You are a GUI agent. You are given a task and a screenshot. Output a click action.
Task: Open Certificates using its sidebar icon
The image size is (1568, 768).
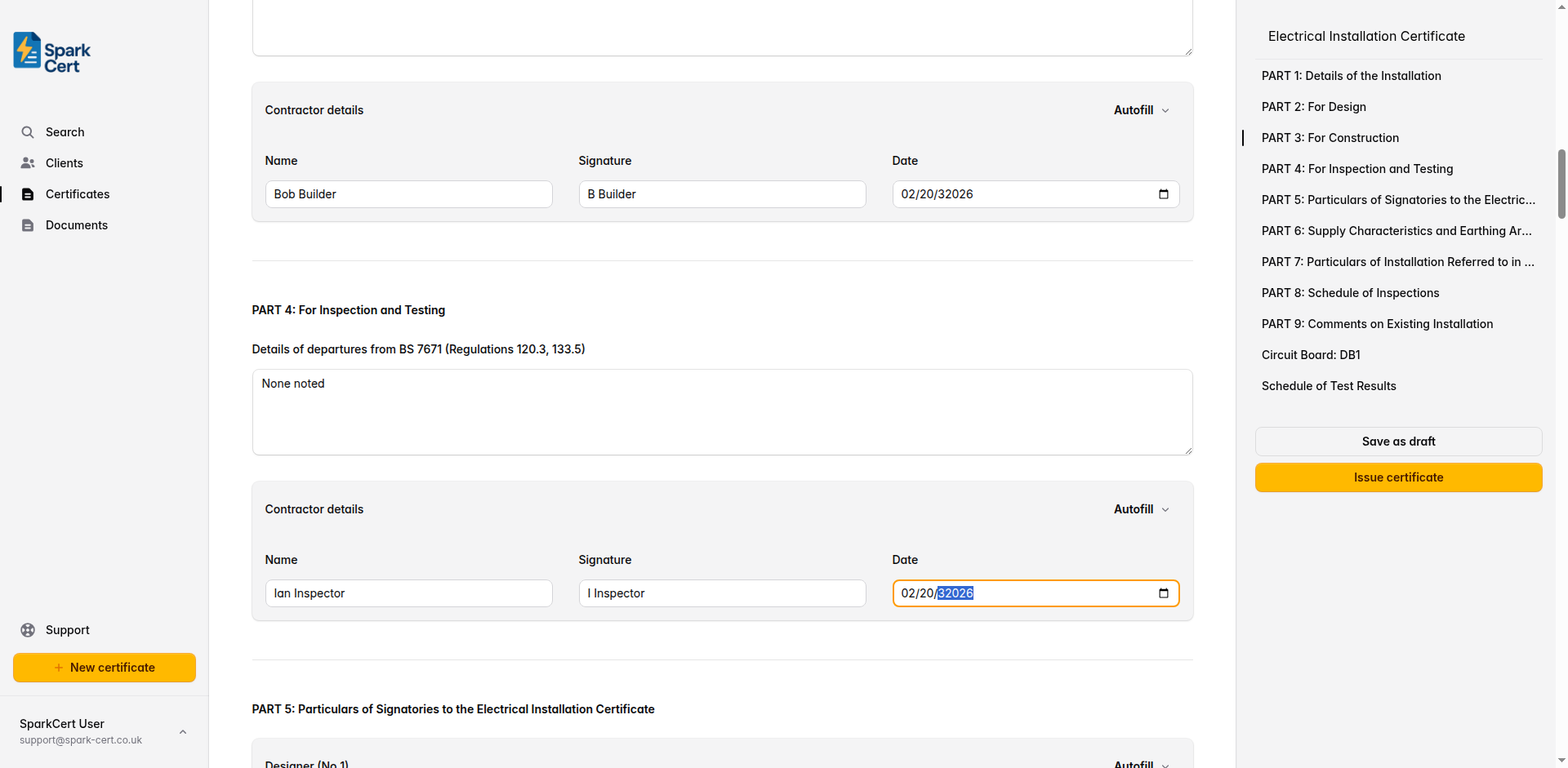click(28, 193)
